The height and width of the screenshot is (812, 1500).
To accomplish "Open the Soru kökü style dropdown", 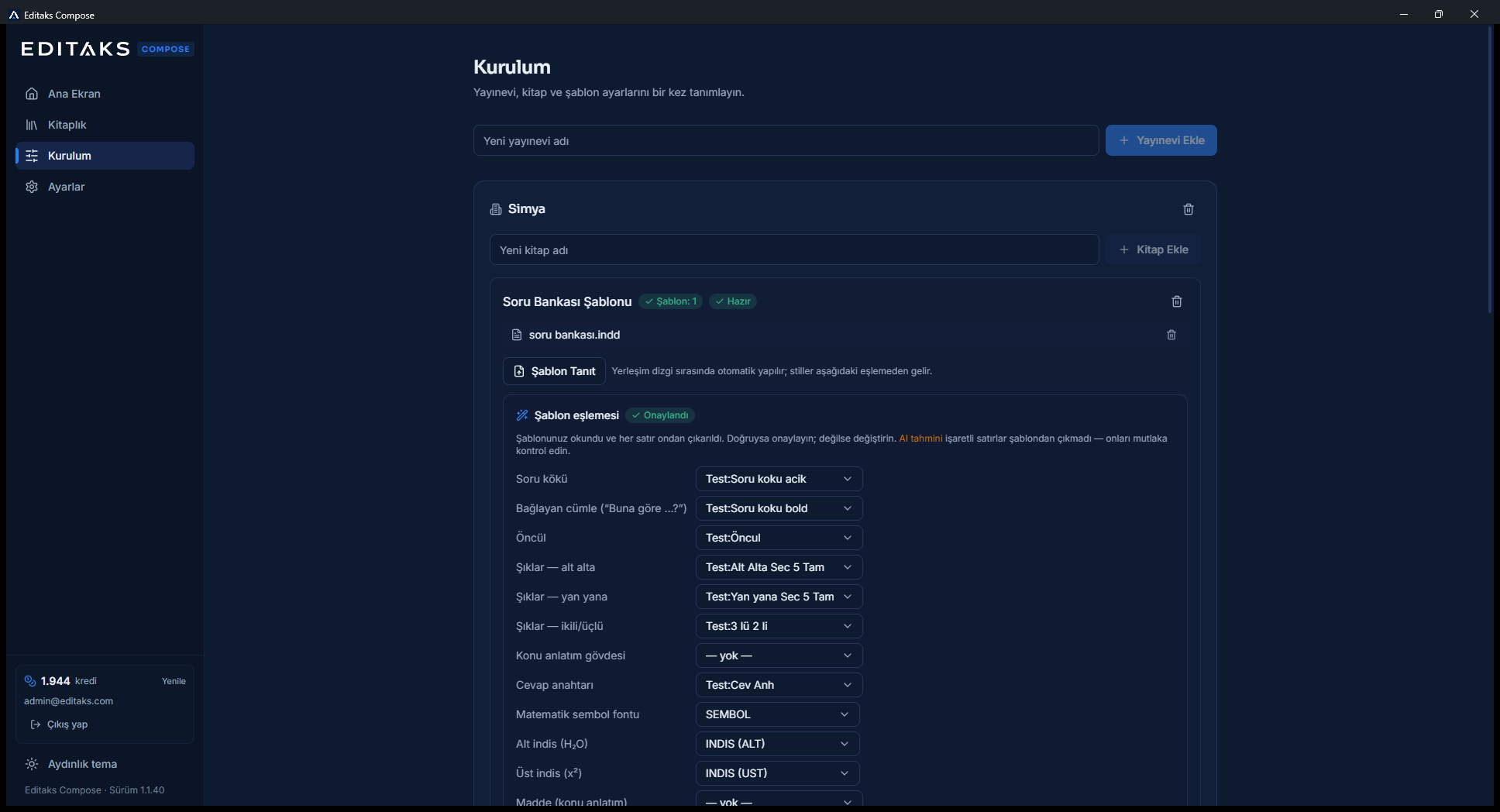I will (x=779, y=479).
